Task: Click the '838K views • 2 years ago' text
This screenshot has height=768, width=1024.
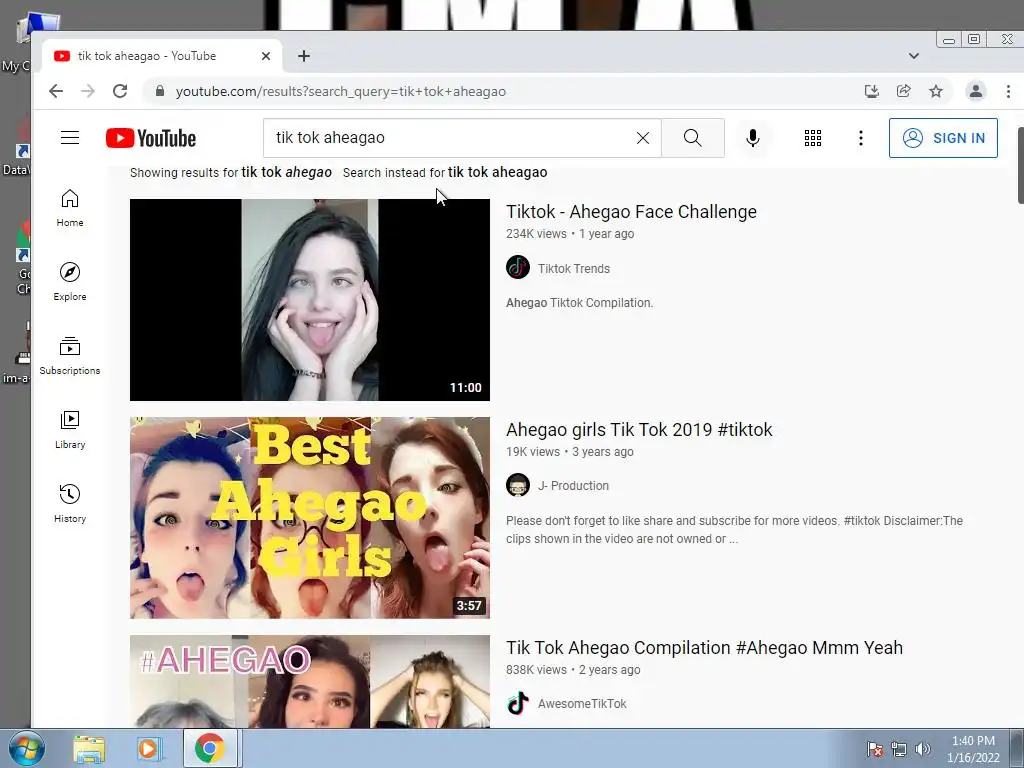Action: (x=573, y=669)
